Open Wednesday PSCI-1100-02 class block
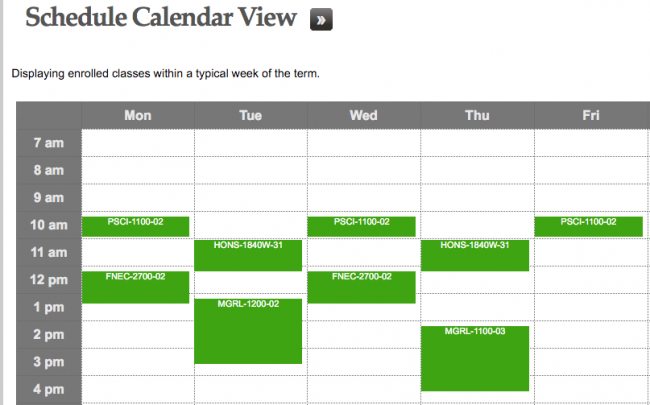Image resolution: width=650 pixels, height=405 pixels. point(361,226)
